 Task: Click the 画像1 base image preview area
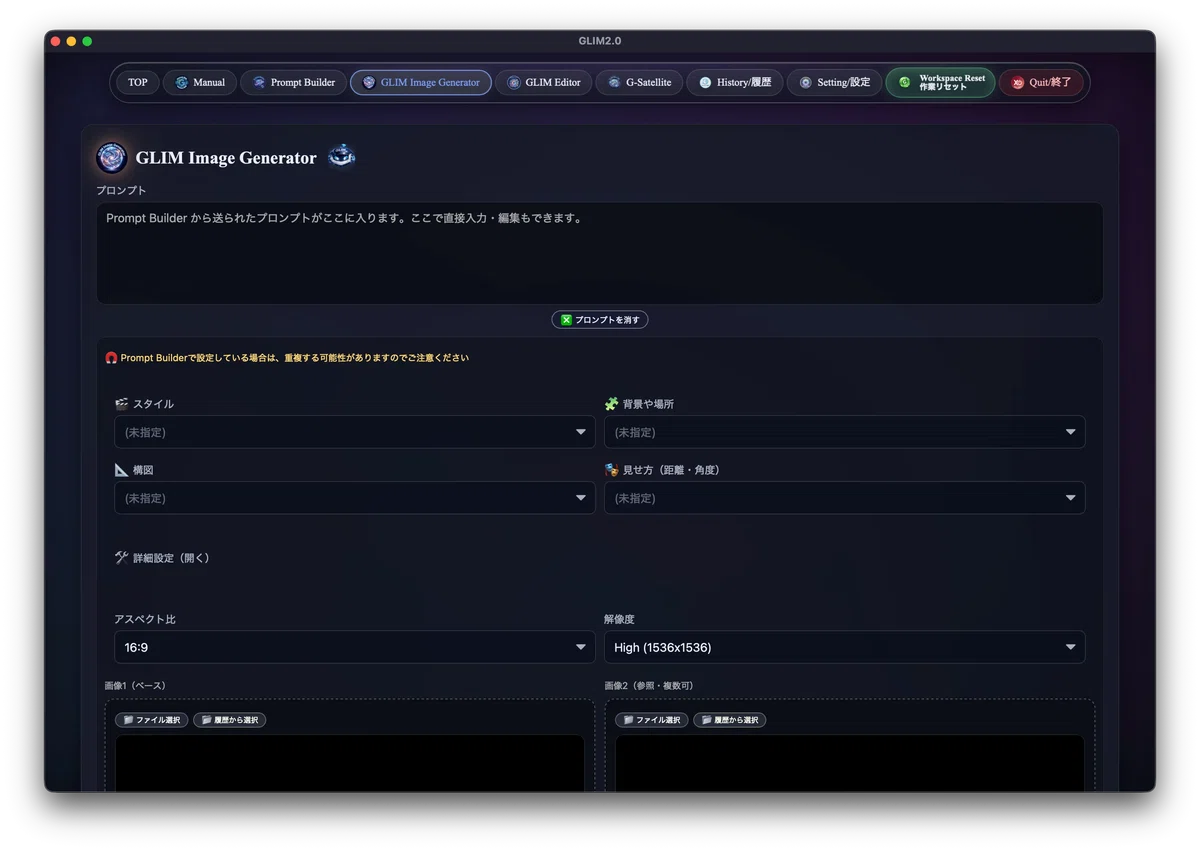point(349,763)
